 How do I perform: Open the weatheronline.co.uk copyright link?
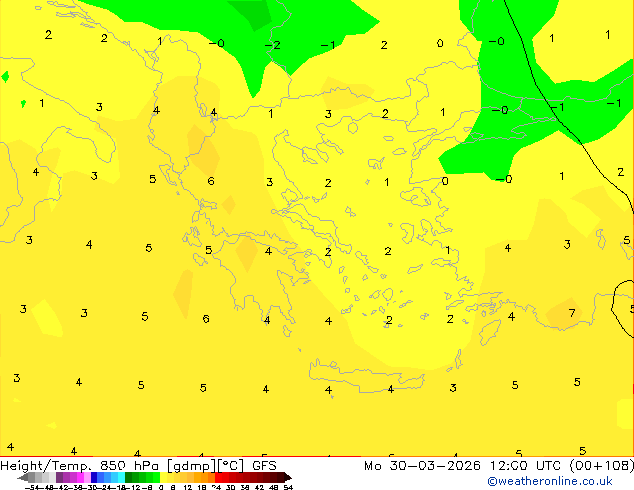[550, 481]
